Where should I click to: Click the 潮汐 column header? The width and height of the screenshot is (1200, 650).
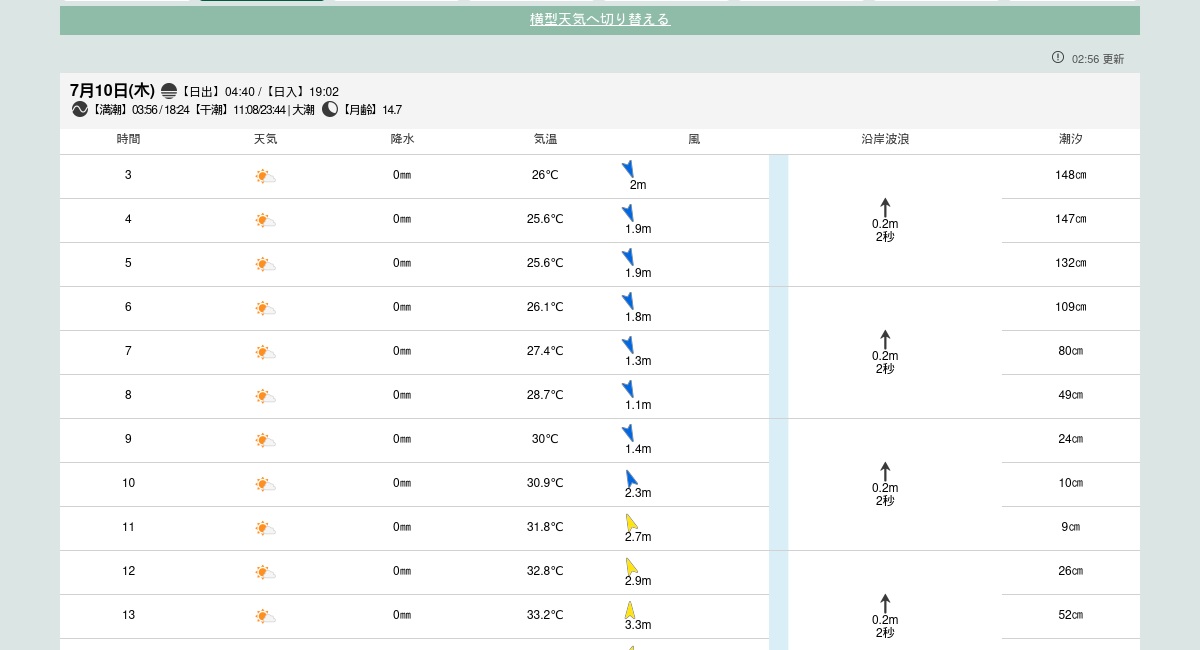1070,139
